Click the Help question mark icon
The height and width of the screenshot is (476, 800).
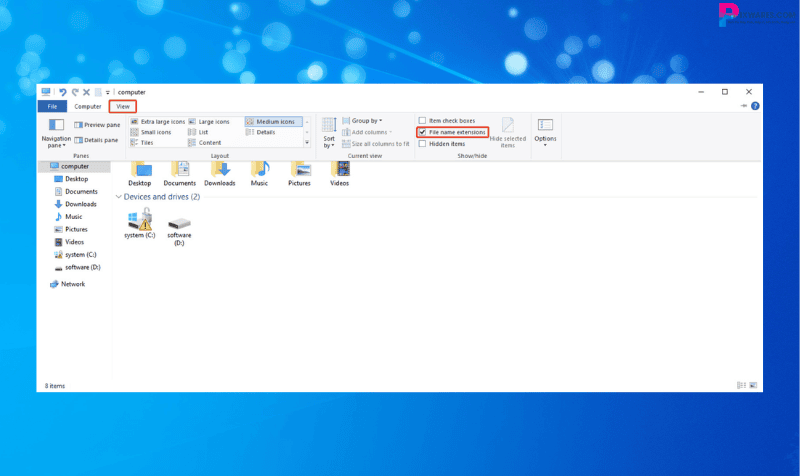[x=755, y=106]
